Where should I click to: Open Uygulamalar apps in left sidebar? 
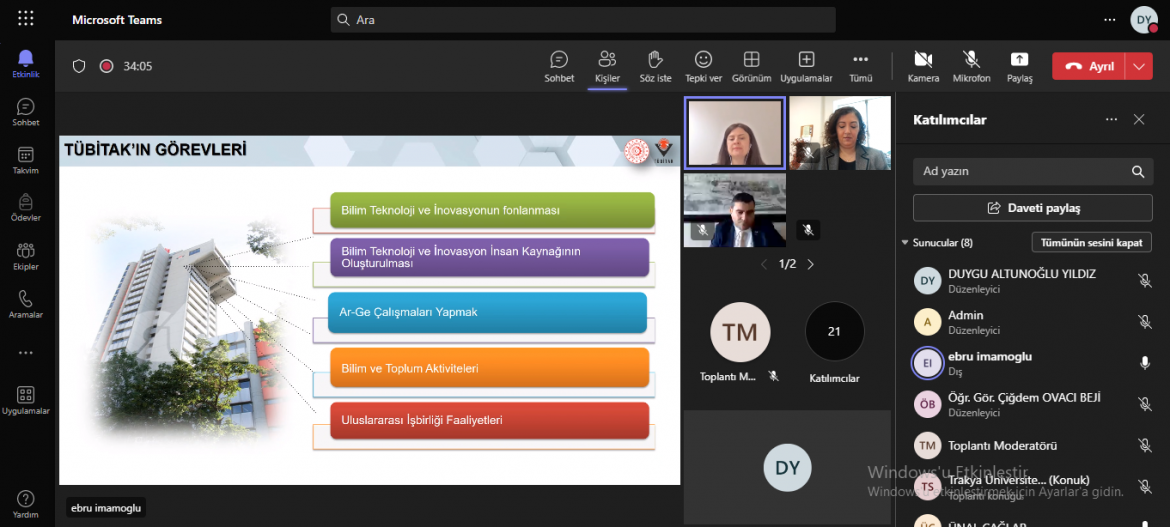click(x=26, y=400)
